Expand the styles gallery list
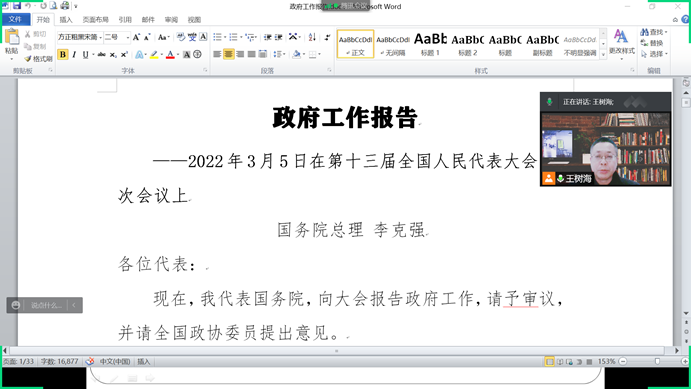Screen dimensions: 691x389 pyautogui.click(x=603, y=54)
